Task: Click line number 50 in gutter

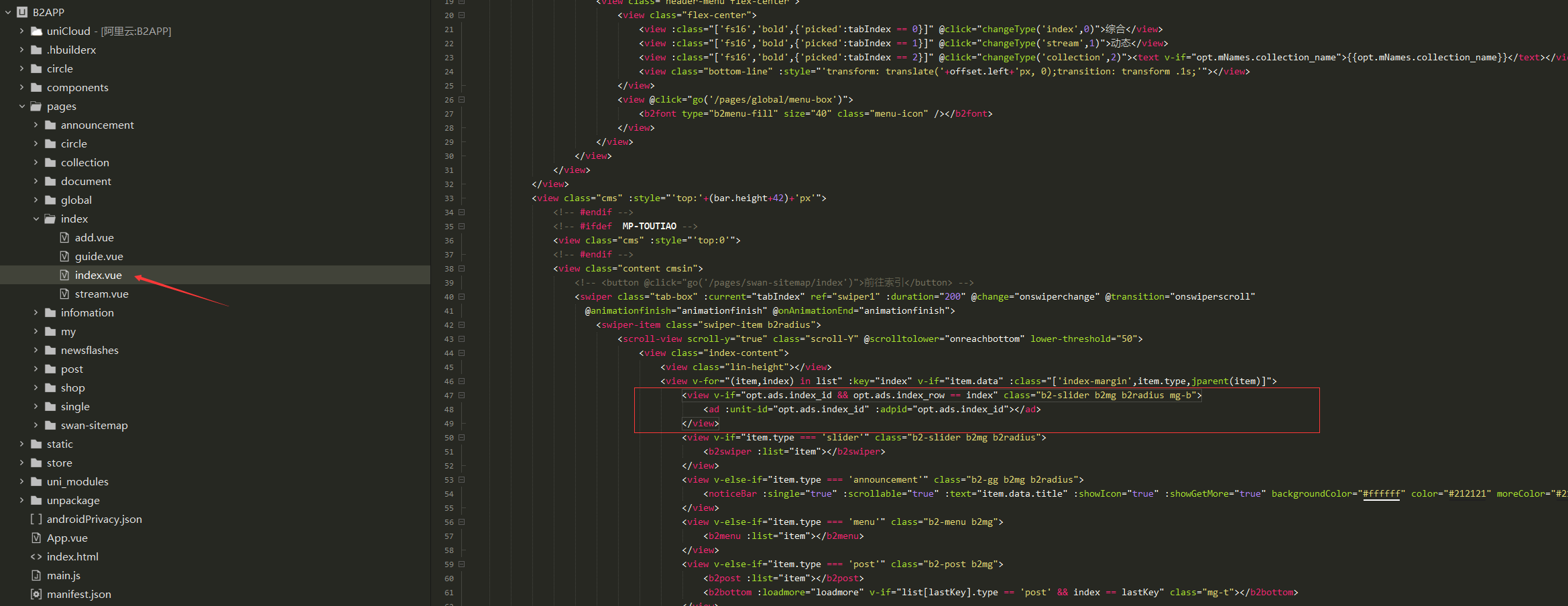Action: [x=448, y=438]
